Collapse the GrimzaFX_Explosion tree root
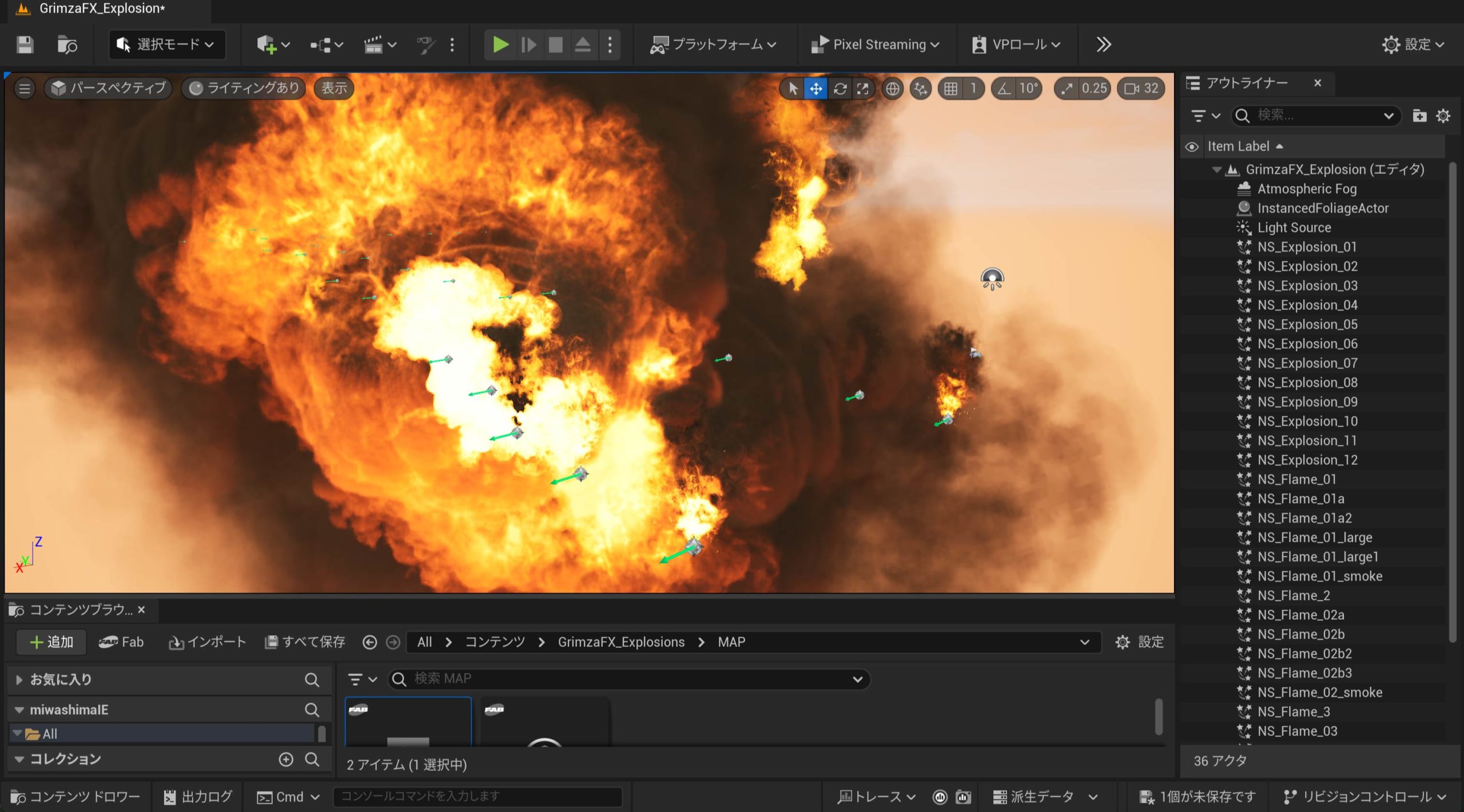This screenshot has width=1464, height=812. pos(1217,170)
